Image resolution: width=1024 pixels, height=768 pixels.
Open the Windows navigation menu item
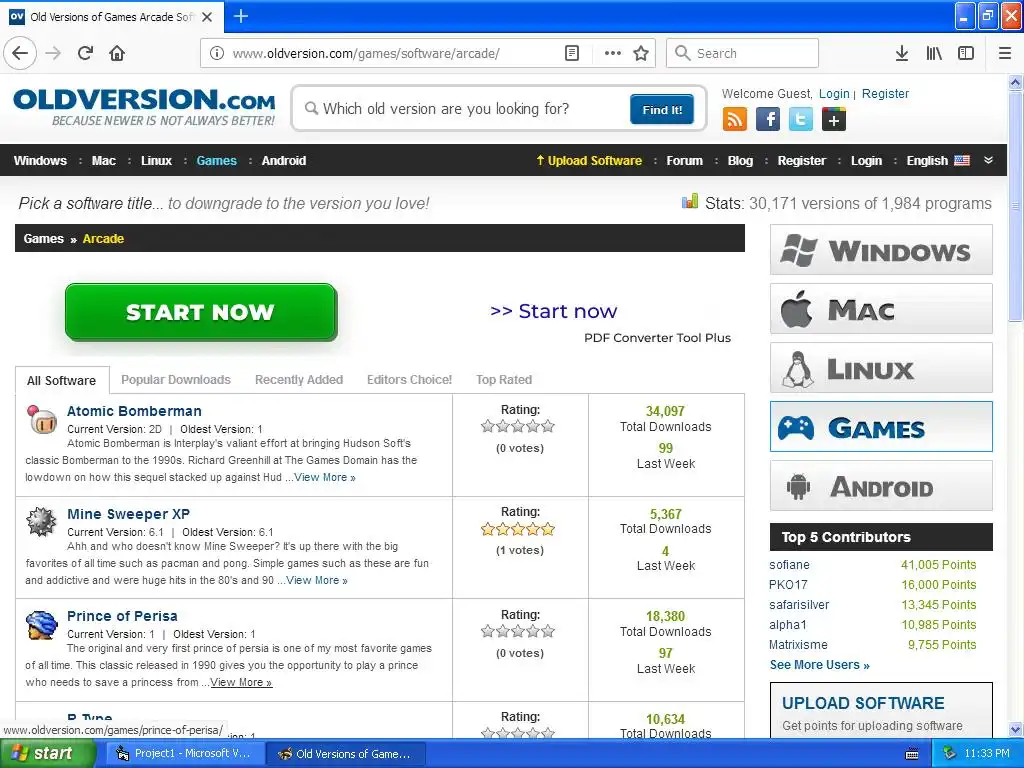(x=40, y=161)
